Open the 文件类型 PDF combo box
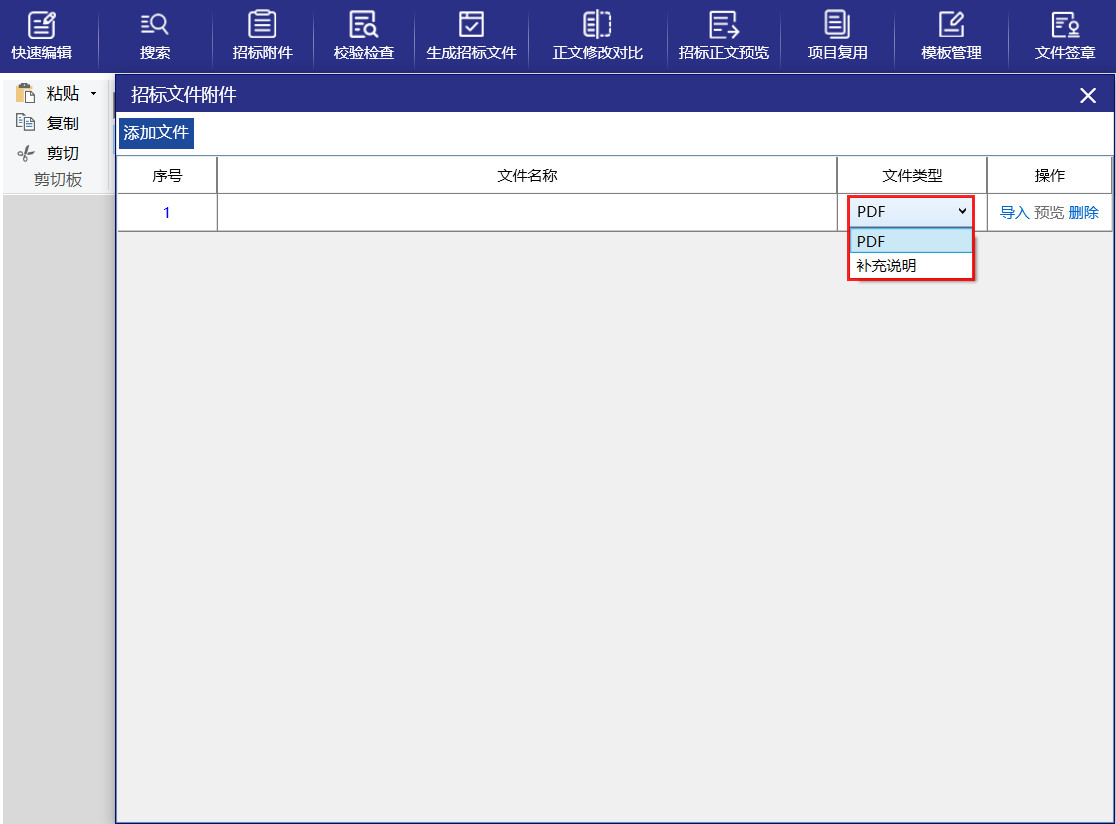 910,211
